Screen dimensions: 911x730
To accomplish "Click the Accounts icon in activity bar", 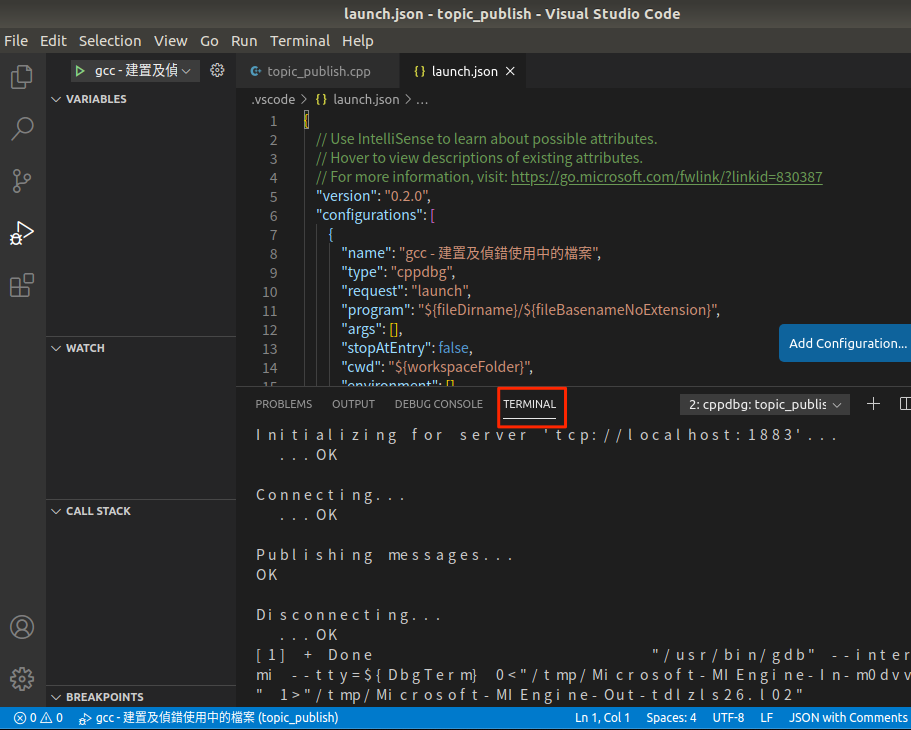I will click(x=22, y=627).
